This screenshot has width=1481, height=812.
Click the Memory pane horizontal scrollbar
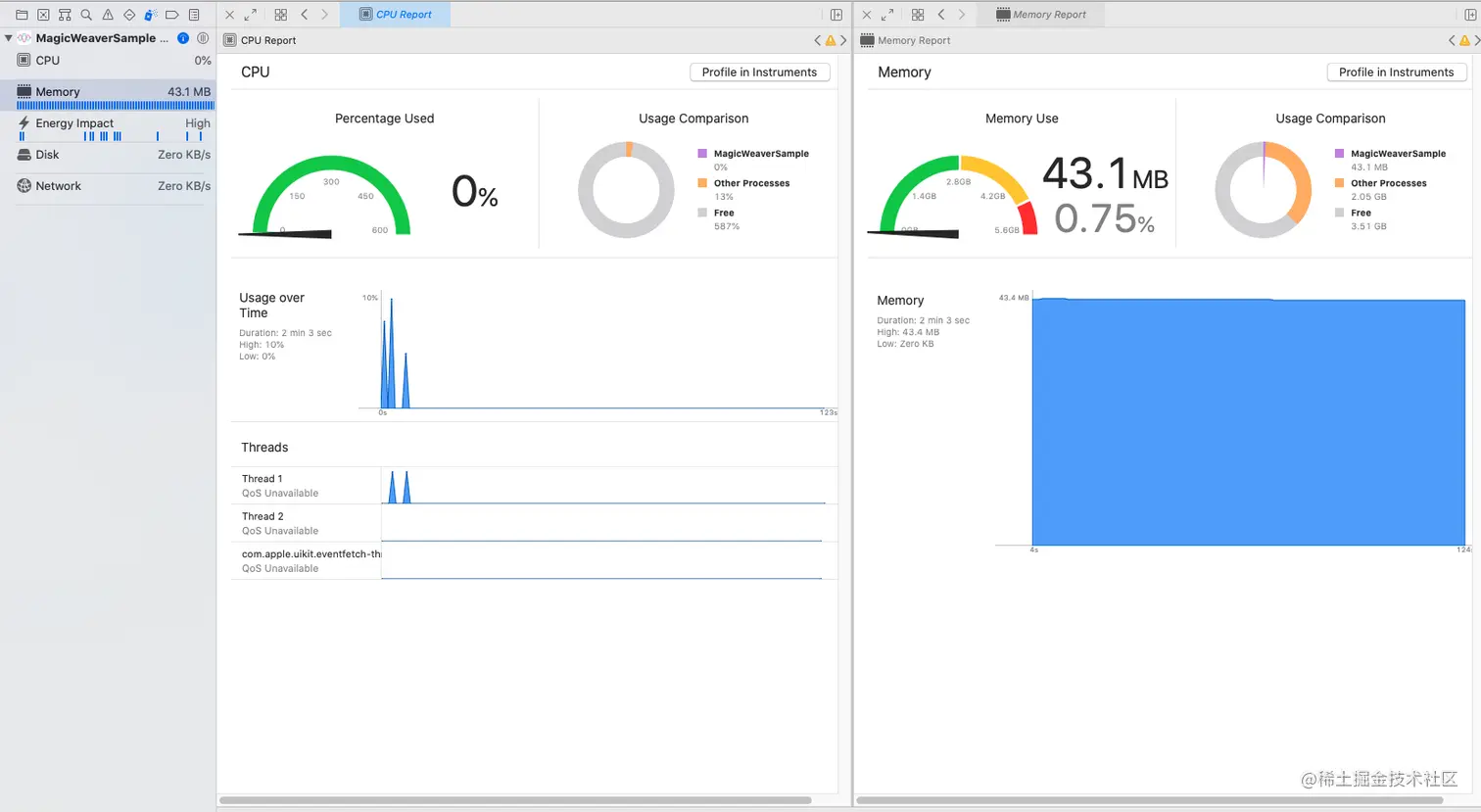click(1150, 800)
